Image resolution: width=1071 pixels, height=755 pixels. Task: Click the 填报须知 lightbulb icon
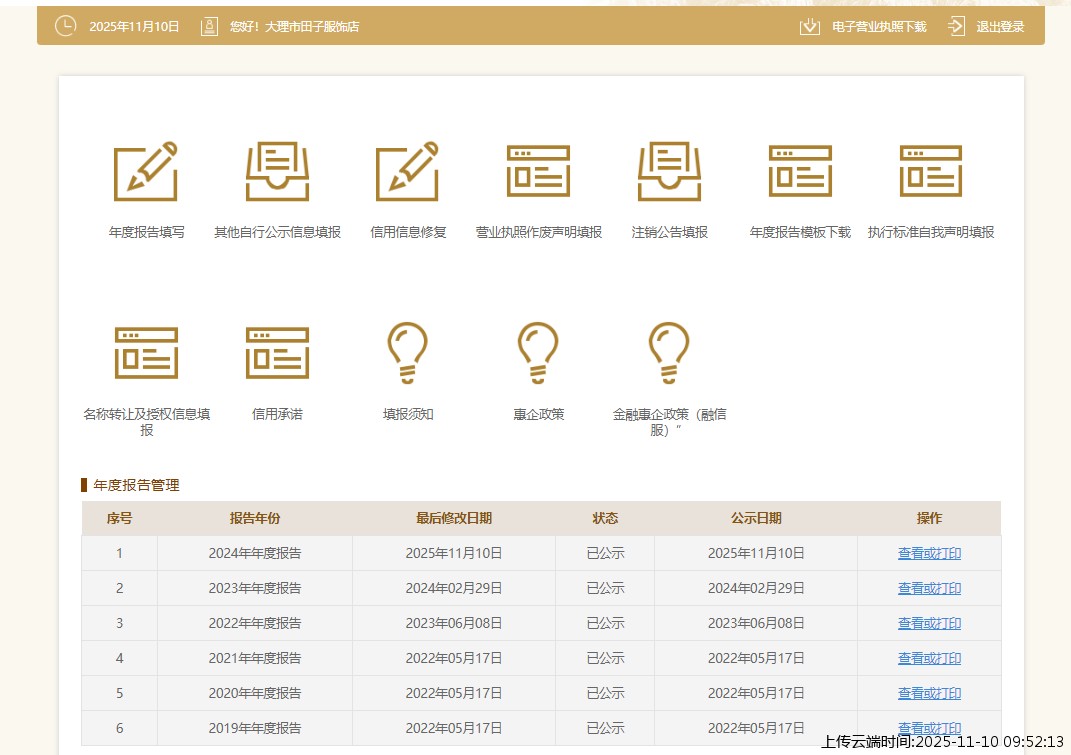point(408,353)
